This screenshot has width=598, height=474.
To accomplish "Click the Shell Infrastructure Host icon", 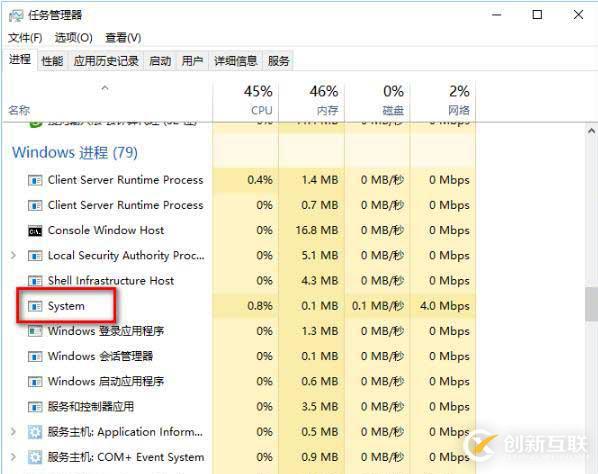I will tap(35, 281).
